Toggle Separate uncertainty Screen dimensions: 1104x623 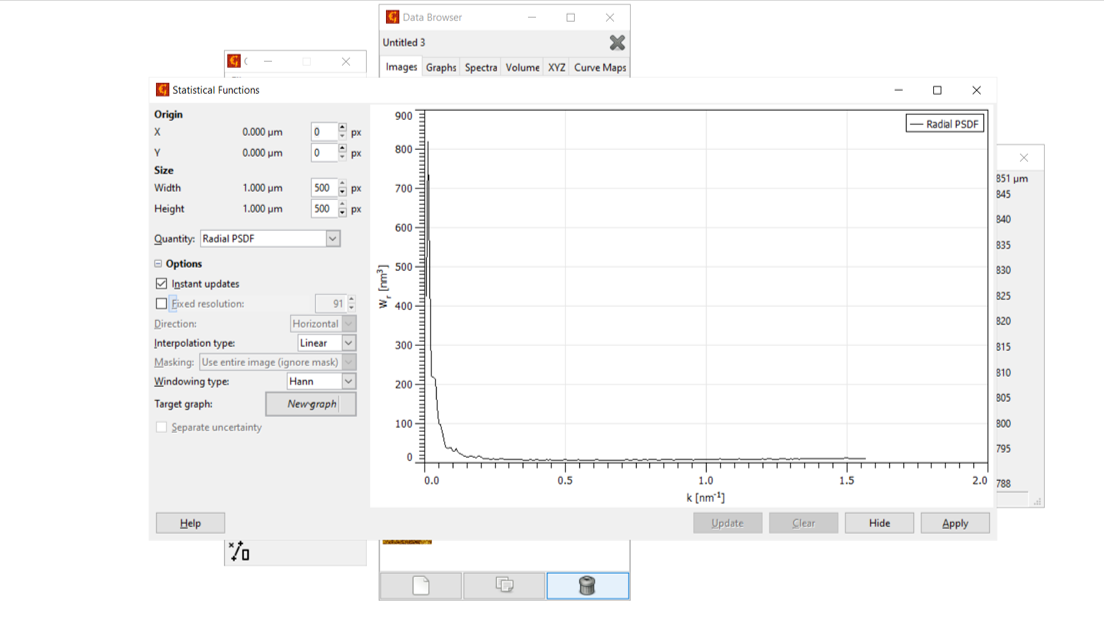(161, 427)
